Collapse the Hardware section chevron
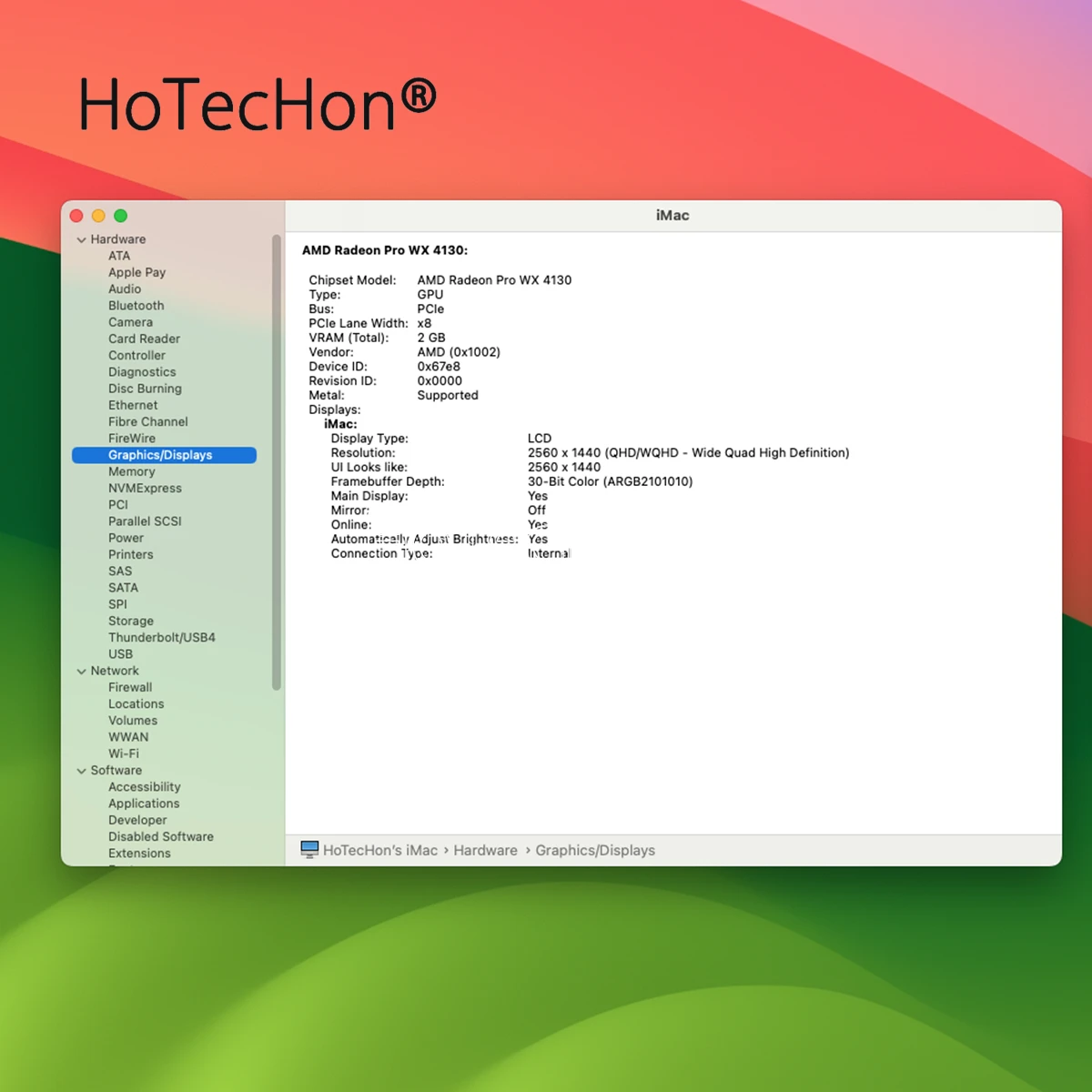The image size is (1092, 1092). [82, 240]
